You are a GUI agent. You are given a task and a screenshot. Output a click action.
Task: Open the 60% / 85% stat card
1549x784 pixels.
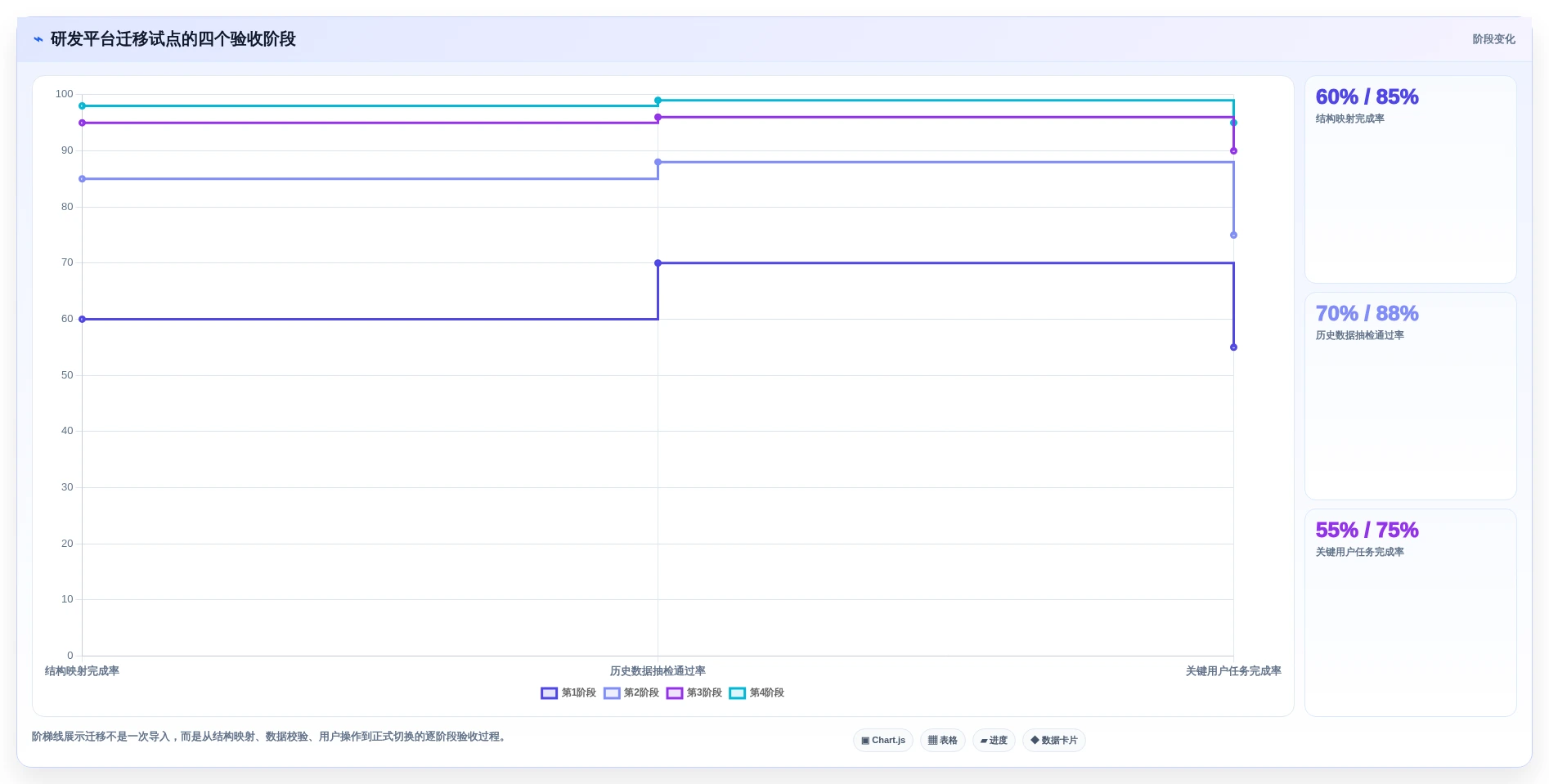pyautogui.click(x=1411, y=180)
